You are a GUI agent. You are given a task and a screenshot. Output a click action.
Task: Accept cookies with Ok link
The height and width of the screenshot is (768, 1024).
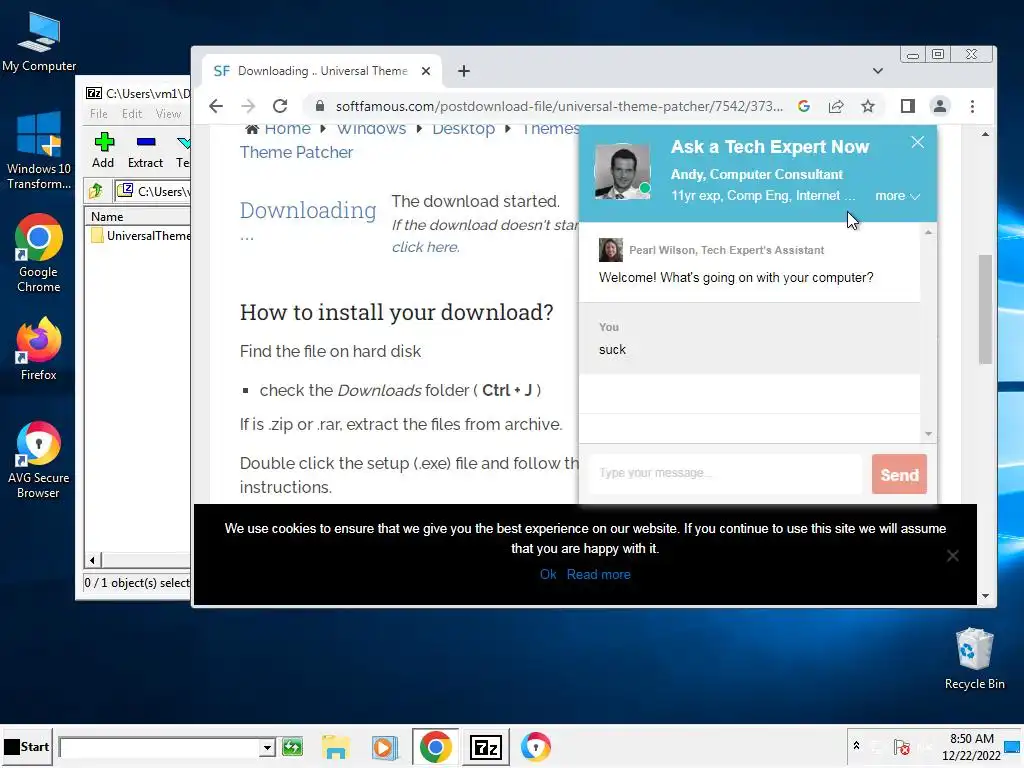pos(548,575)
